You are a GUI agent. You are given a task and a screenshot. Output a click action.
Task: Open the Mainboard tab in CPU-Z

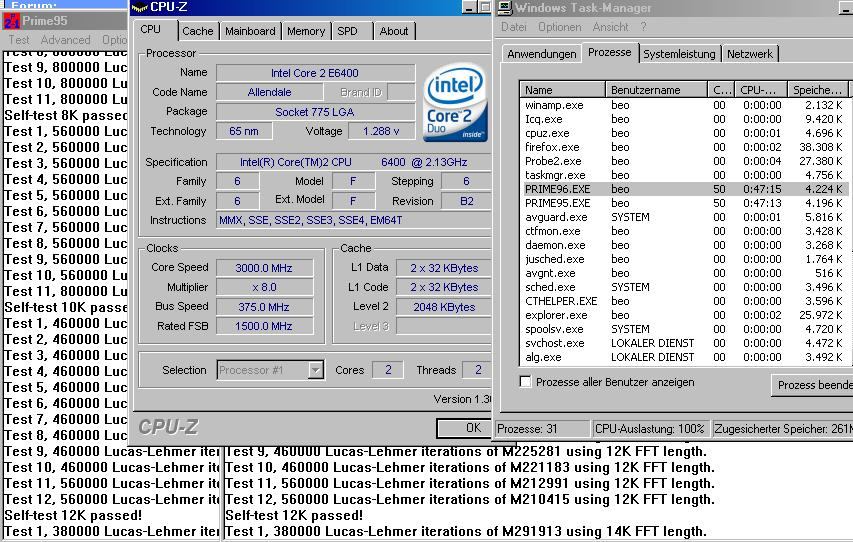250,31
